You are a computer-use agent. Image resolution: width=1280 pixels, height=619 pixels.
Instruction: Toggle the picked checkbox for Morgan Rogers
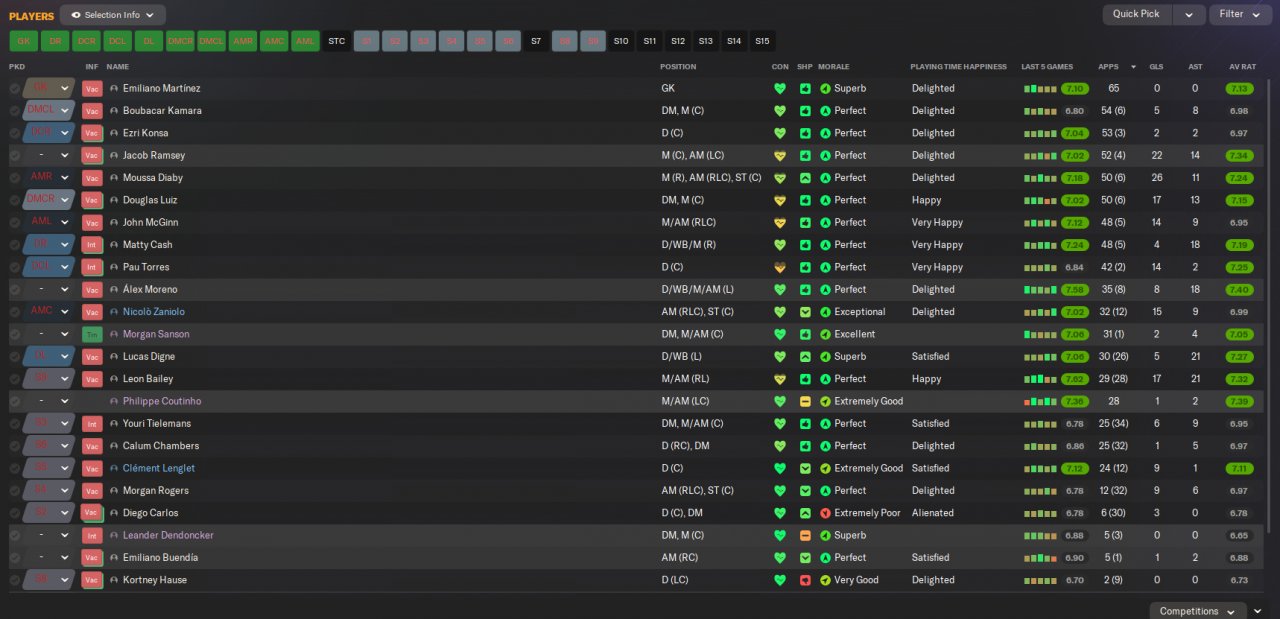[15, 491]
